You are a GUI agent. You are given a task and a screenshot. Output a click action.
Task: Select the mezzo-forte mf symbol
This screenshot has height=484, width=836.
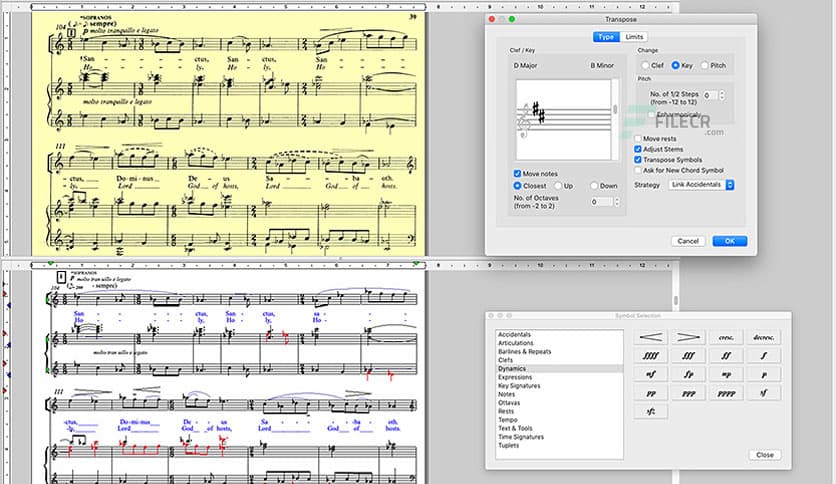point(650,374)
